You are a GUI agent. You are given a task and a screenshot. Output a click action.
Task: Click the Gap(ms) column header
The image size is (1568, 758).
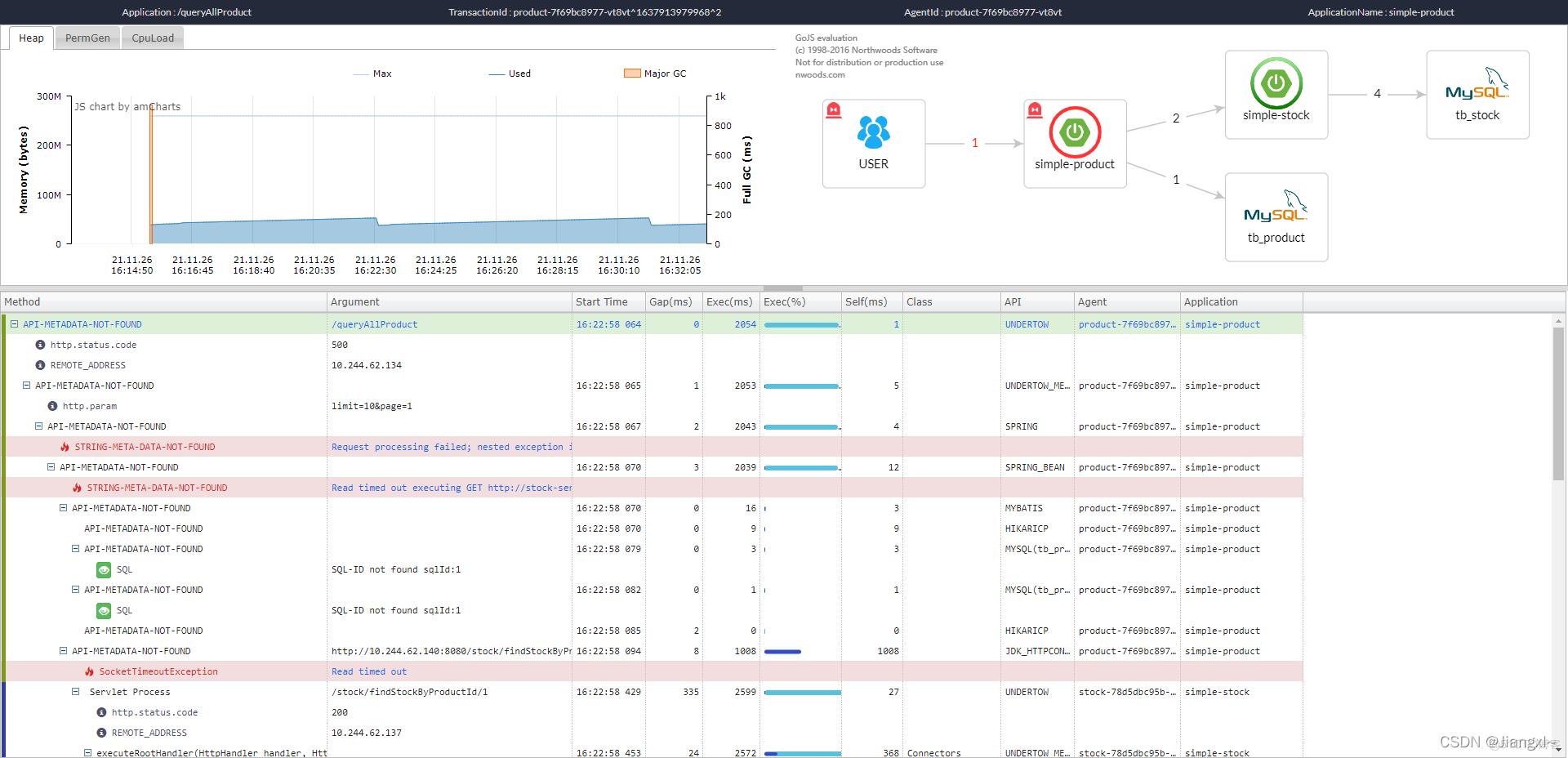click(x=674, y=302)
